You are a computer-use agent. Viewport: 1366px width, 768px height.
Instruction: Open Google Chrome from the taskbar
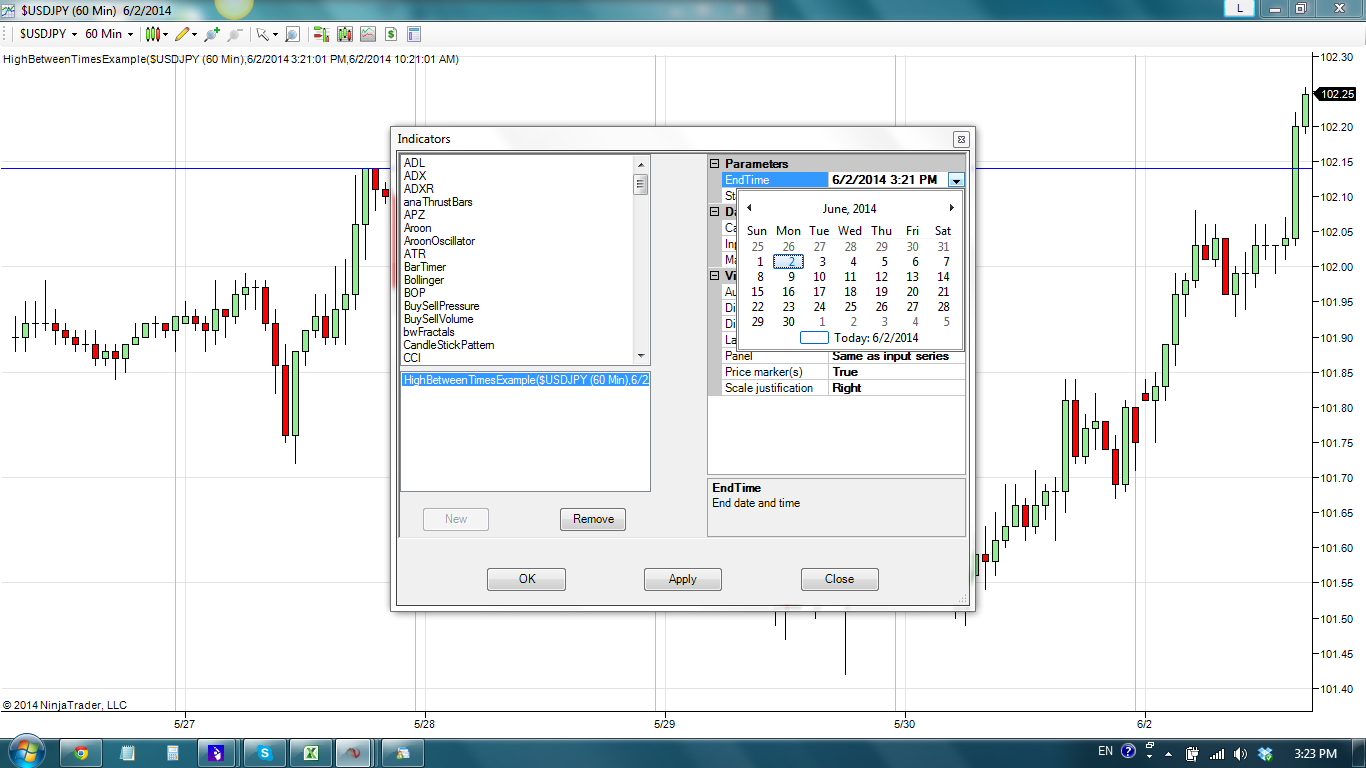coord(81,753)
